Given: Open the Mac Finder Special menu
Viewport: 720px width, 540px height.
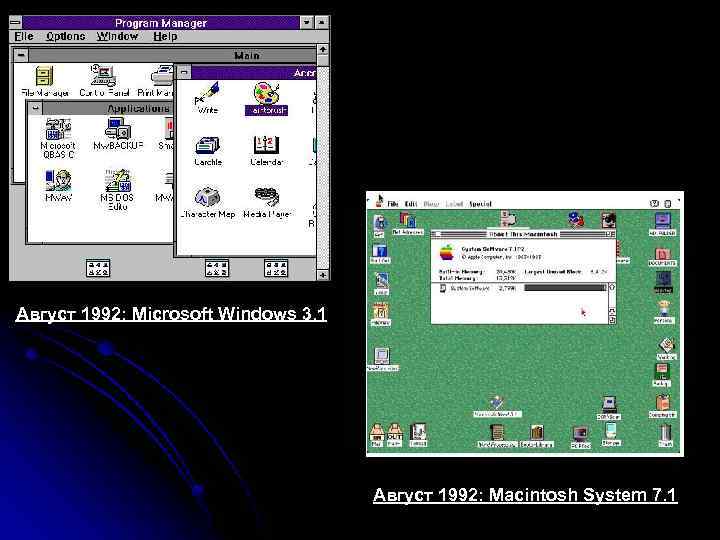Looking at the screenshot, I should pyautogui.click(x=480, y=204).
